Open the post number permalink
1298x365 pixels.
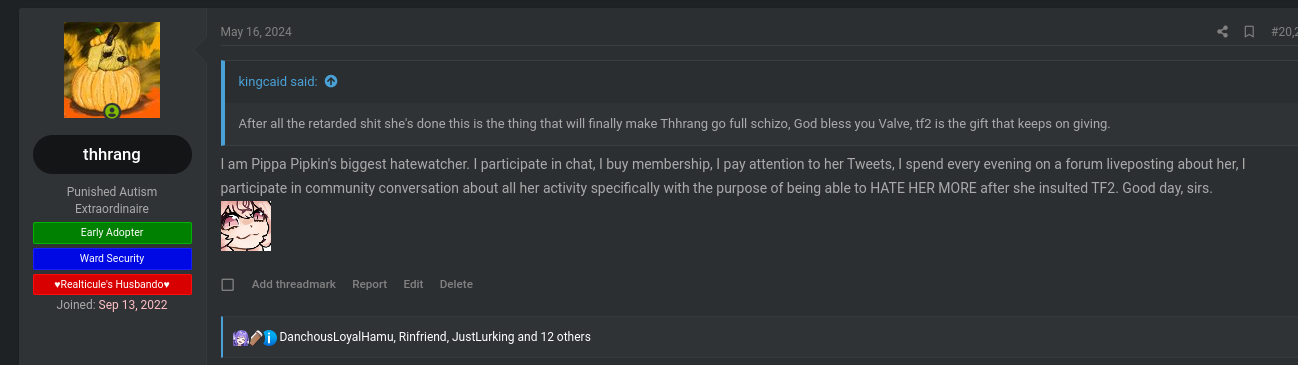(1284, 32)
